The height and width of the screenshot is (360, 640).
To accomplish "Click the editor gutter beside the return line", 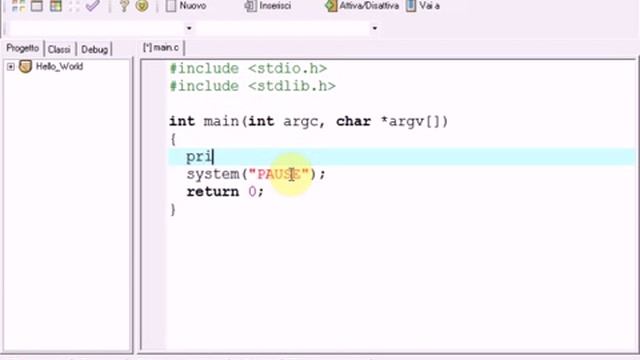I will click(x=154, y=192).
